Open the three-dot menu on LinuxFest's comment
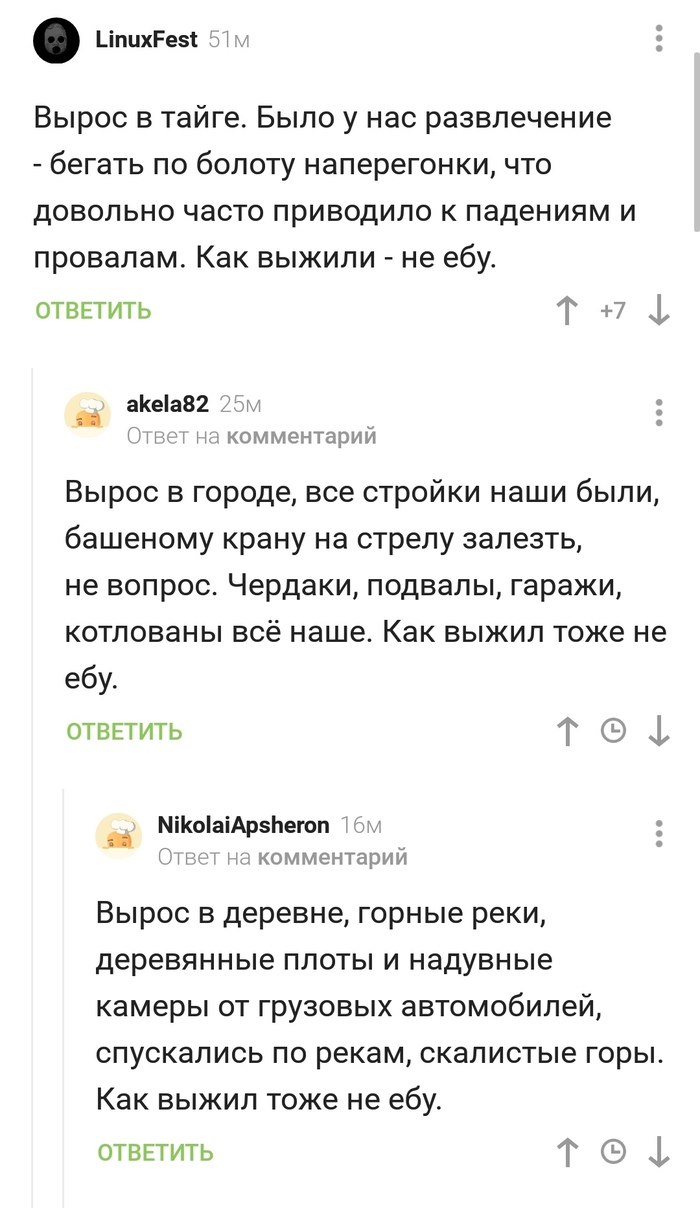 click(x=657, y=38)
